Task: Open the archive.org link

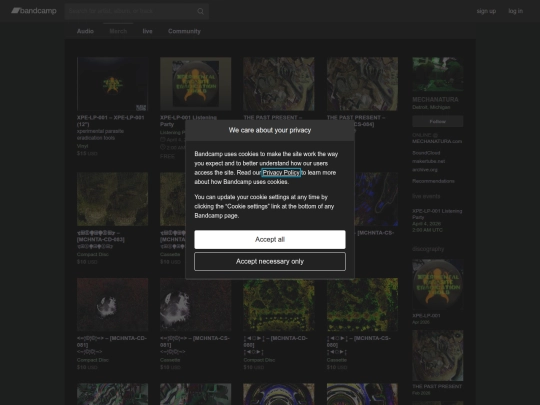Action: point(425,169)
